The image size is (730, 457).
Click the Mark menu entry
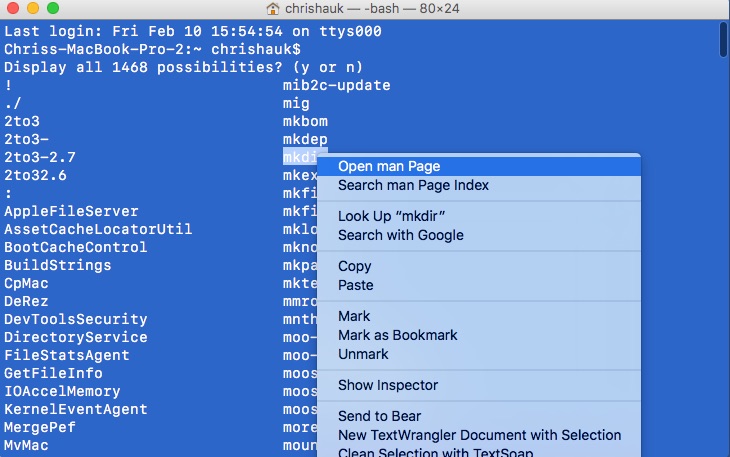tap(354, 316)
